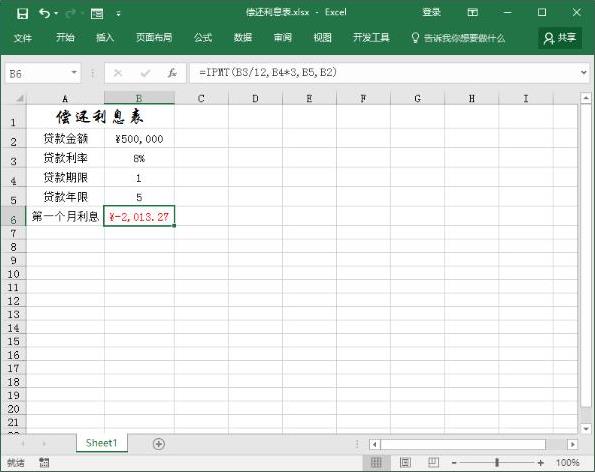This screenshot has height=472, width=595.
Task: Switch to Page Break Preview icon
Action: point(433,462)
